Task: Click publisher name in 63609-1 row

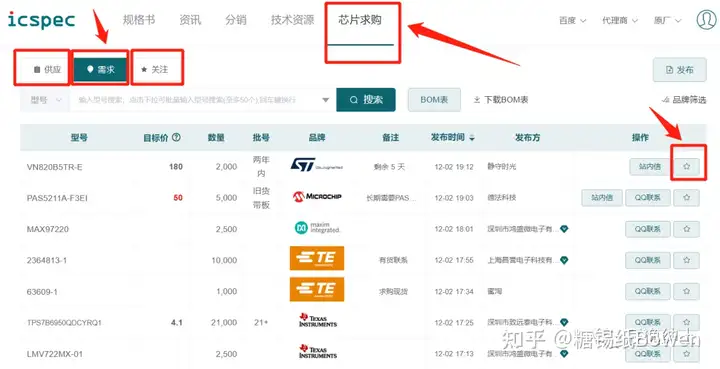Action: (495, 291)
